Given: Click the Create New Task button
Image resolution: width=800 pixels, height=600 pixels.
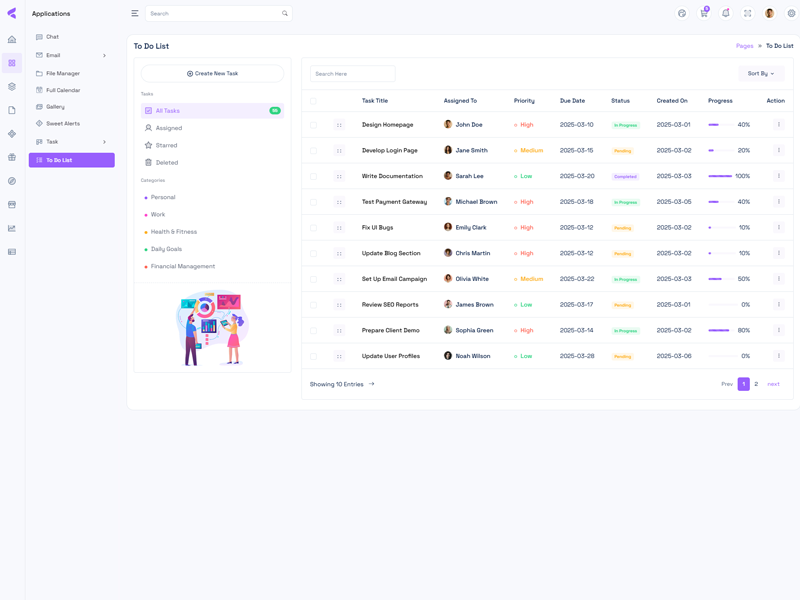Looking at the screenshot, I should [x=212, y=74].
